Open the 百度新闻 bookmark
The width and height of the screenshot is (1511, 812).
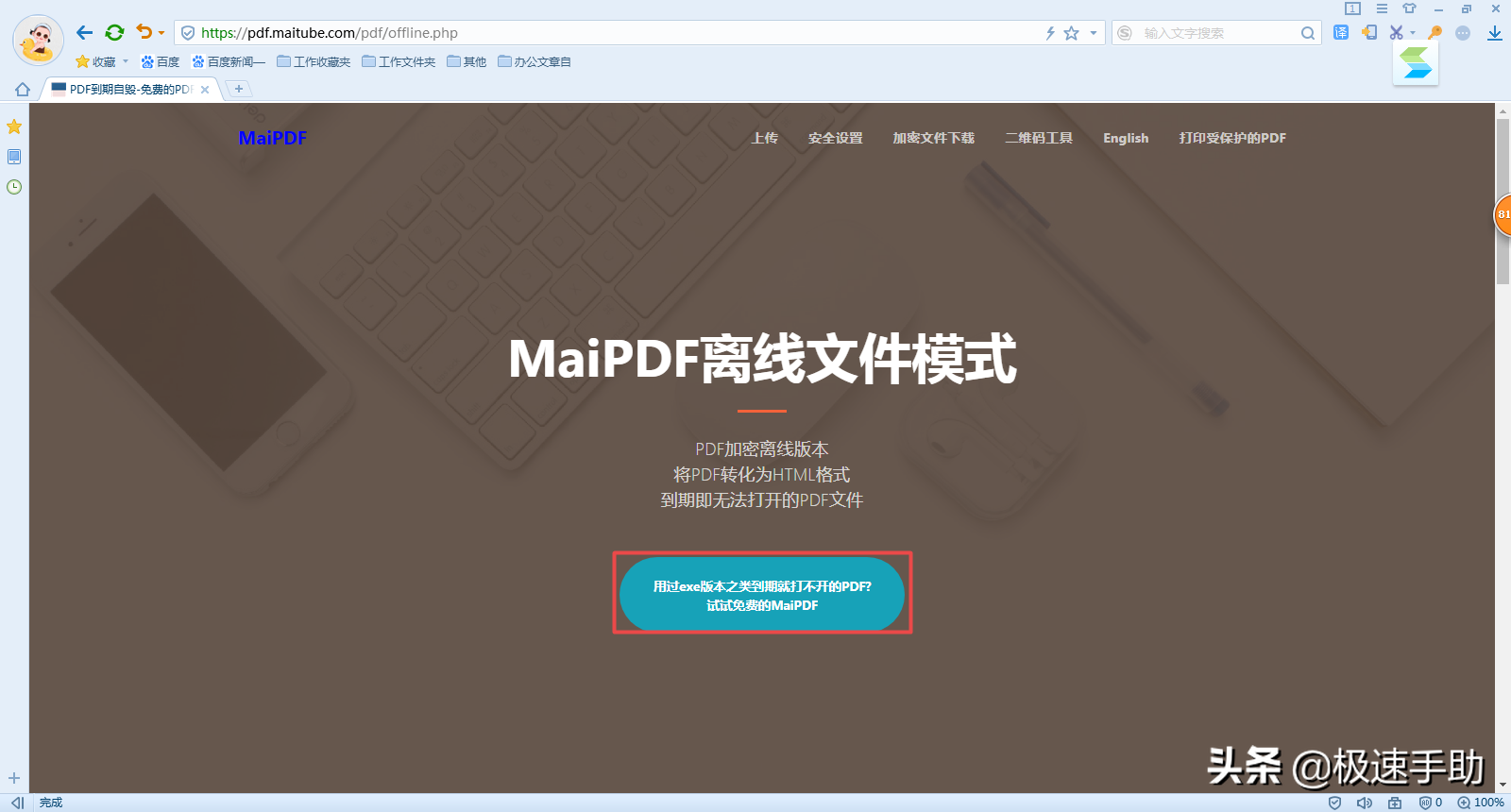(x=229, y=61)
